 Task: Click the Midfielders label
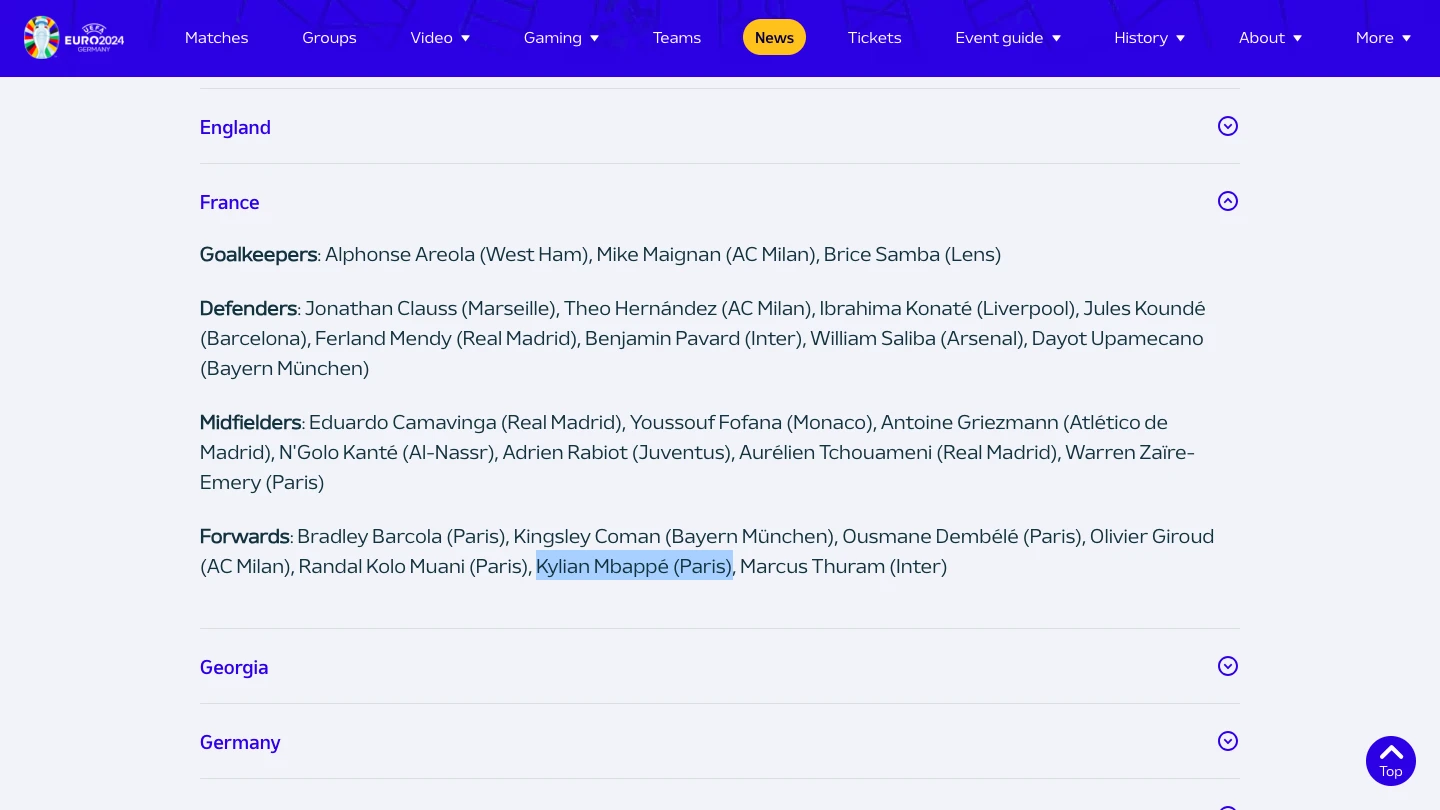250,422
